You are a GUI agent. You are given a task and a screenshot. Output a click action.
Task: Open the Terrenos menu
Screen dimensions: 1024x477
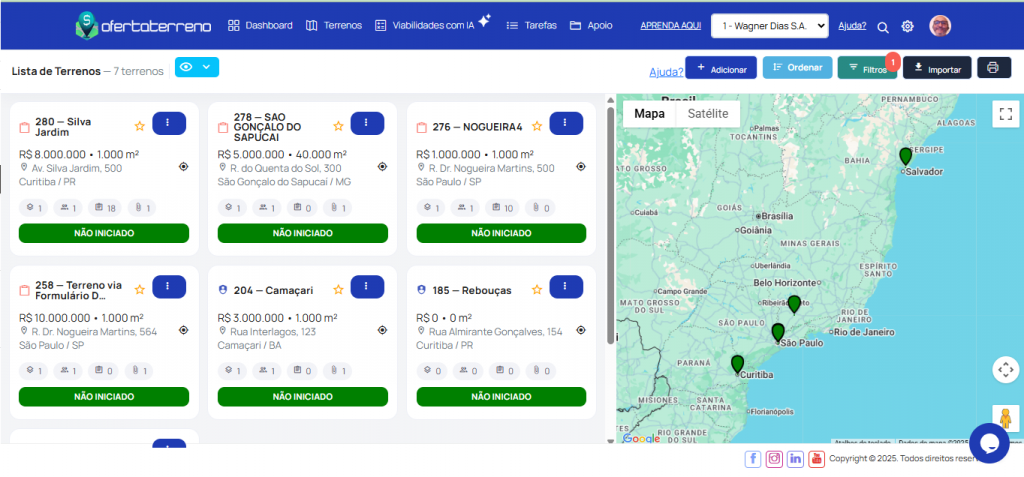click(x=334, y=25)
